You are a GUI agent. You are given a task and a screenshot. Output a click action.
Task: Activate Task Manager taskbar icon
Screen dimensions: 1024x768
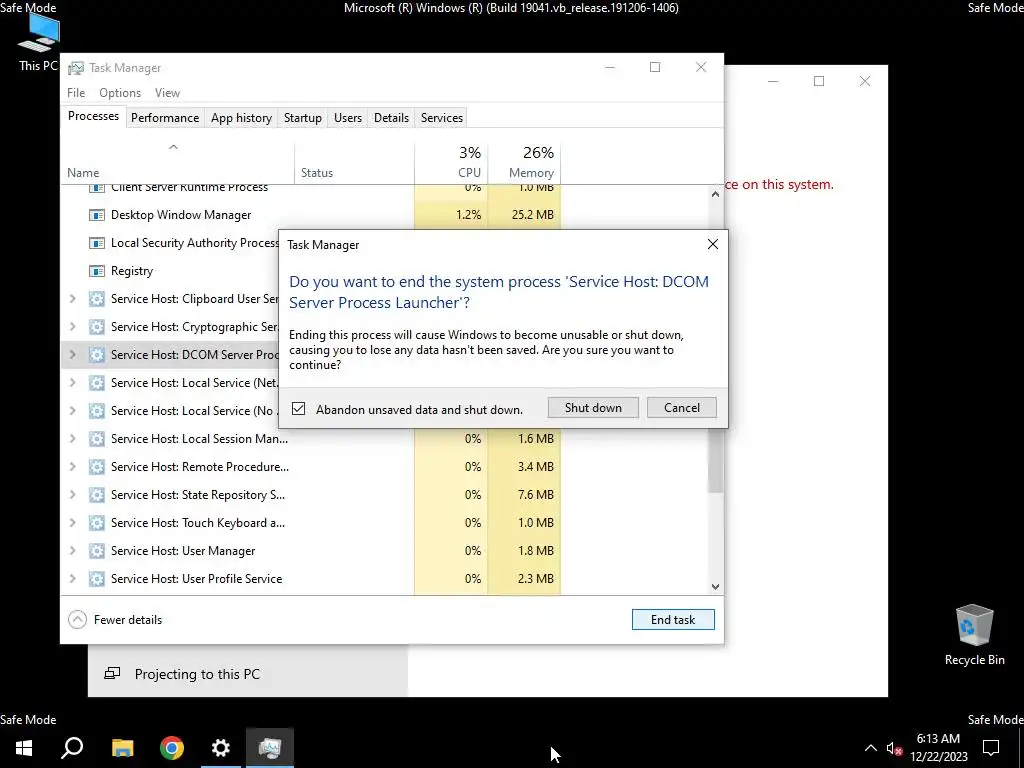click(x=270, y=748)
